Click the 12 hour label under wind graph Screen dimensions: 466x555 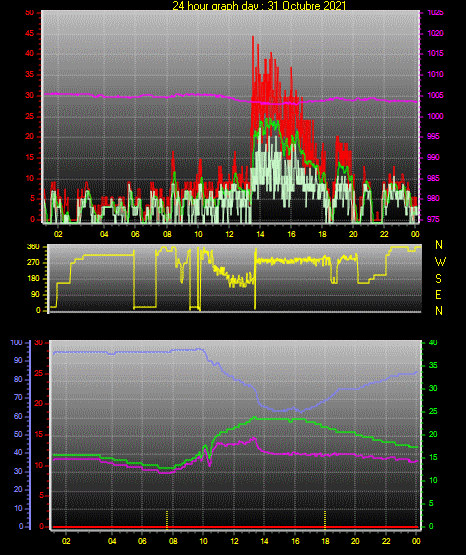click(x=229, y=234)
